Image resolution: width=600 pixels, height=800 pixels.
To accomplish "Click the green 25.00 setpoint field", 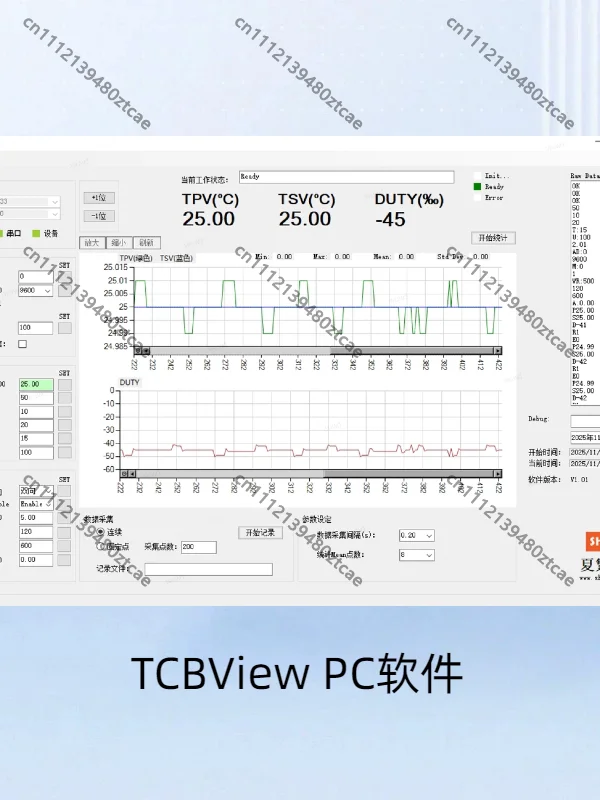I will coord(36,384).
